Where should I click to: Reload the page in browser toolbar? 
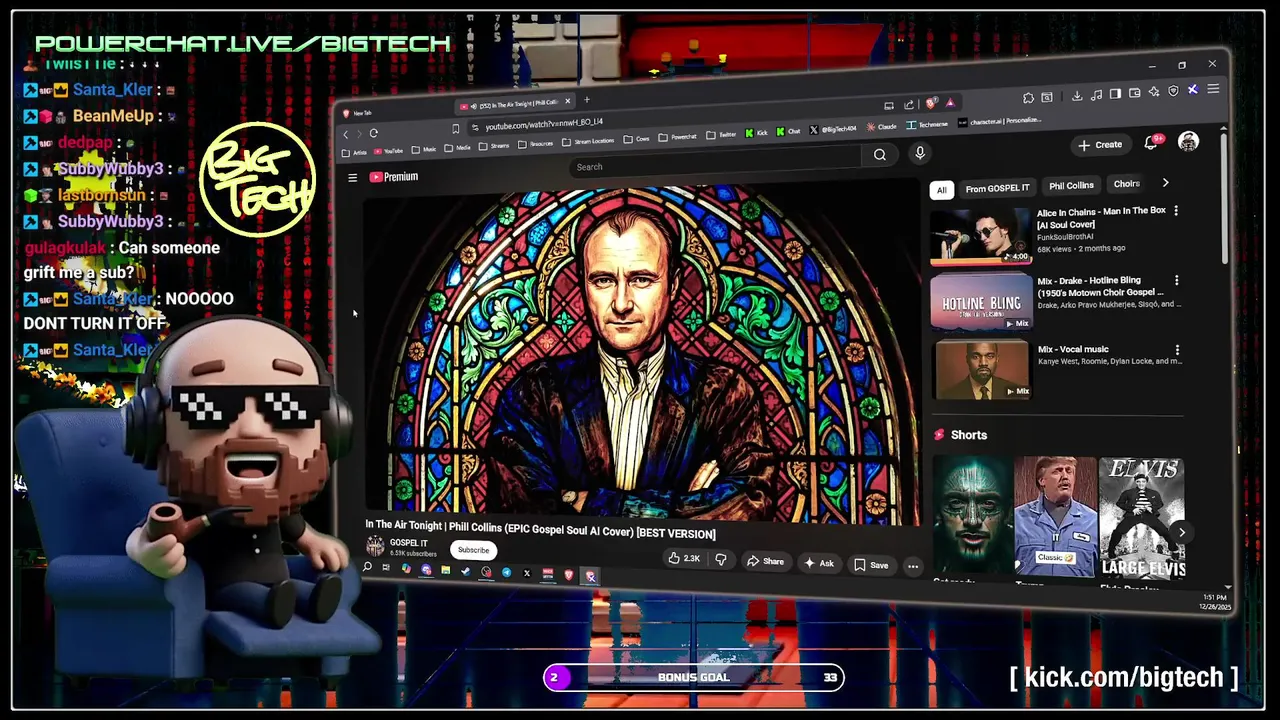pos(374,133)
